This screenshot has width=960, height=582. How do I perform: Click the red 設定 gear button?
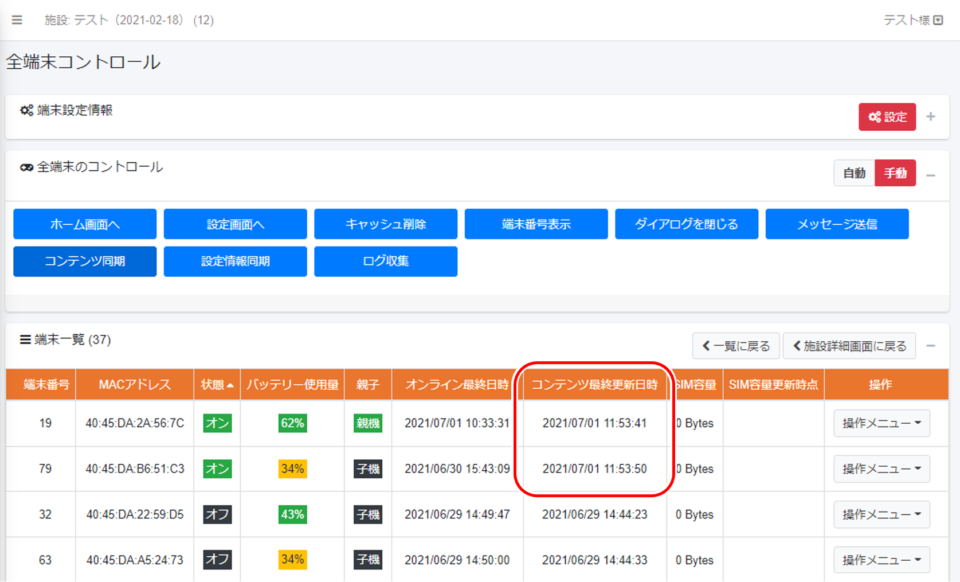pyautogui.click(x=887, y=117)
